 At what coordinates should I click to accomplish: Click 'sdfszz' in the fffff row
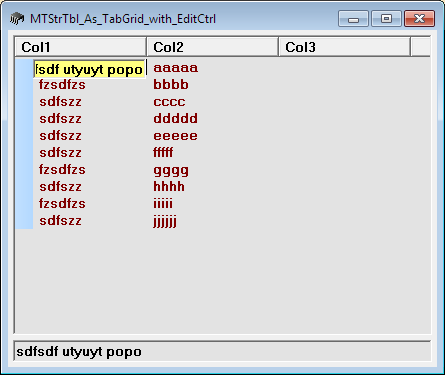click(x=60, y=153)
